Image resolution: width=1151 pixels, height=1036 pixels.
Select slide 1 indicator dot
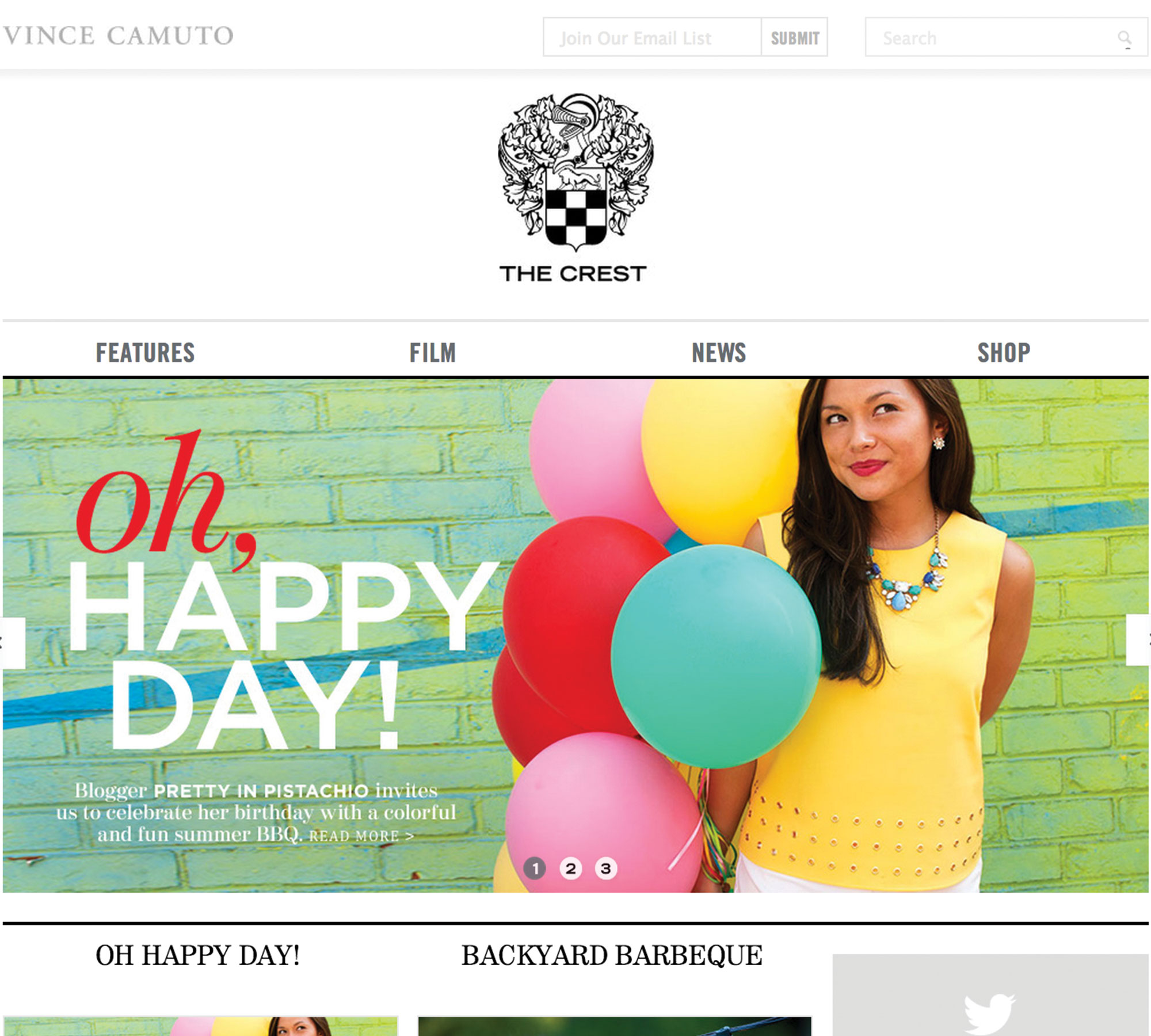535,868
